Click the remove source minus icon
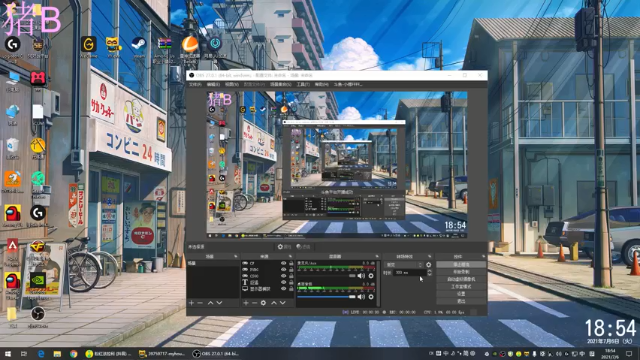The height and width of the screenshot is (360, 640). 254,303
